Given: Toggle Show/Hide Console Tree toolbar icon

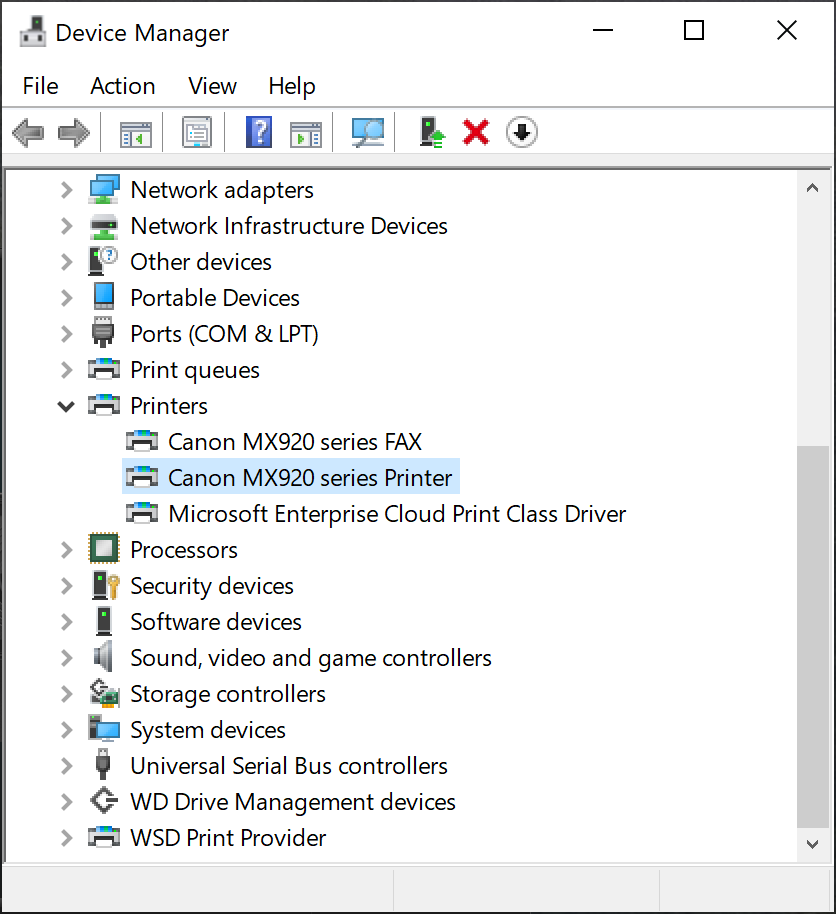Looking at the screenshot, I should point(135,132).
